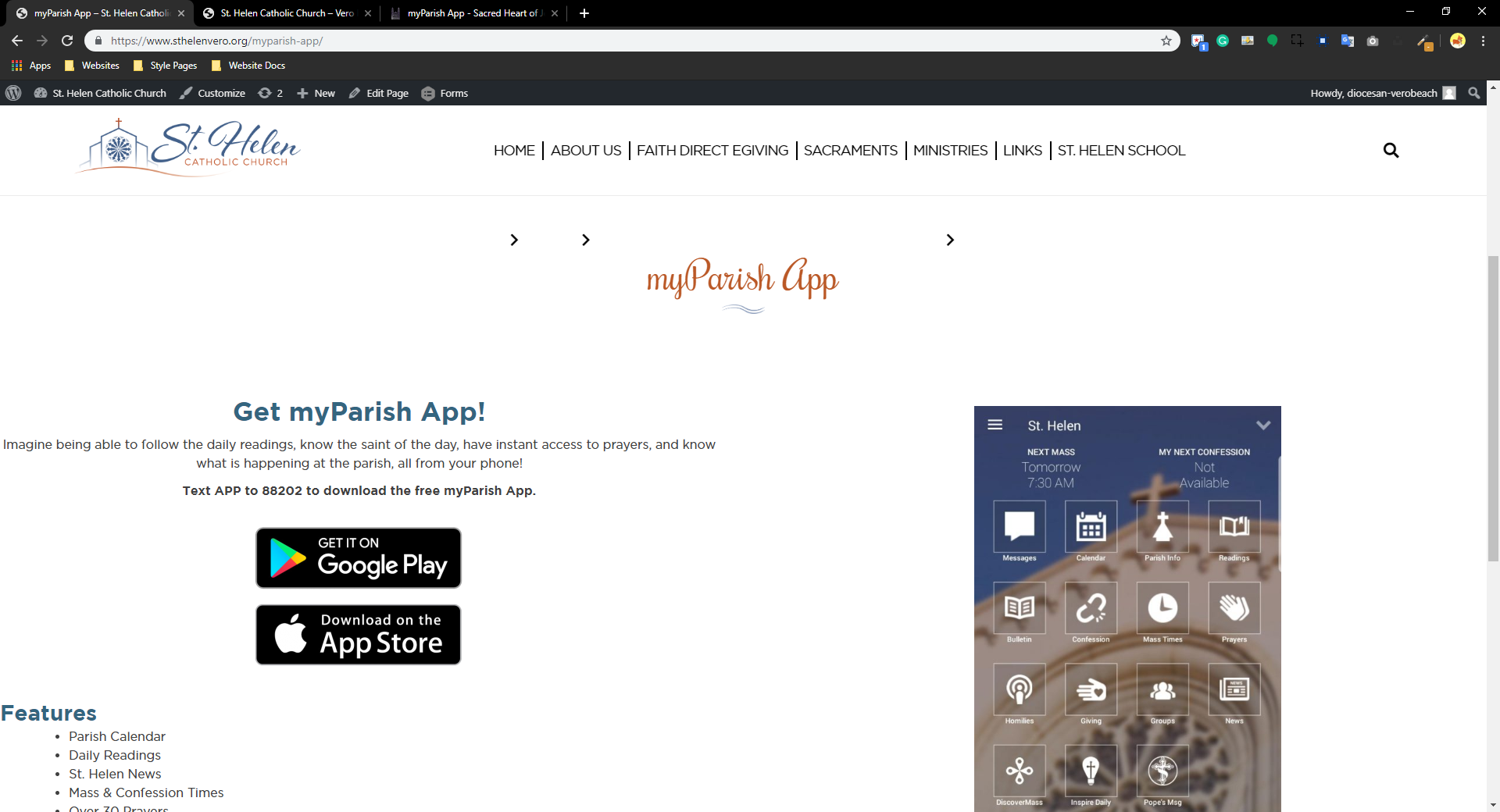Click Edit Page in the admin bar
Screen dimensions: 1500x812
pyautogui.click(x=379, y=93)
